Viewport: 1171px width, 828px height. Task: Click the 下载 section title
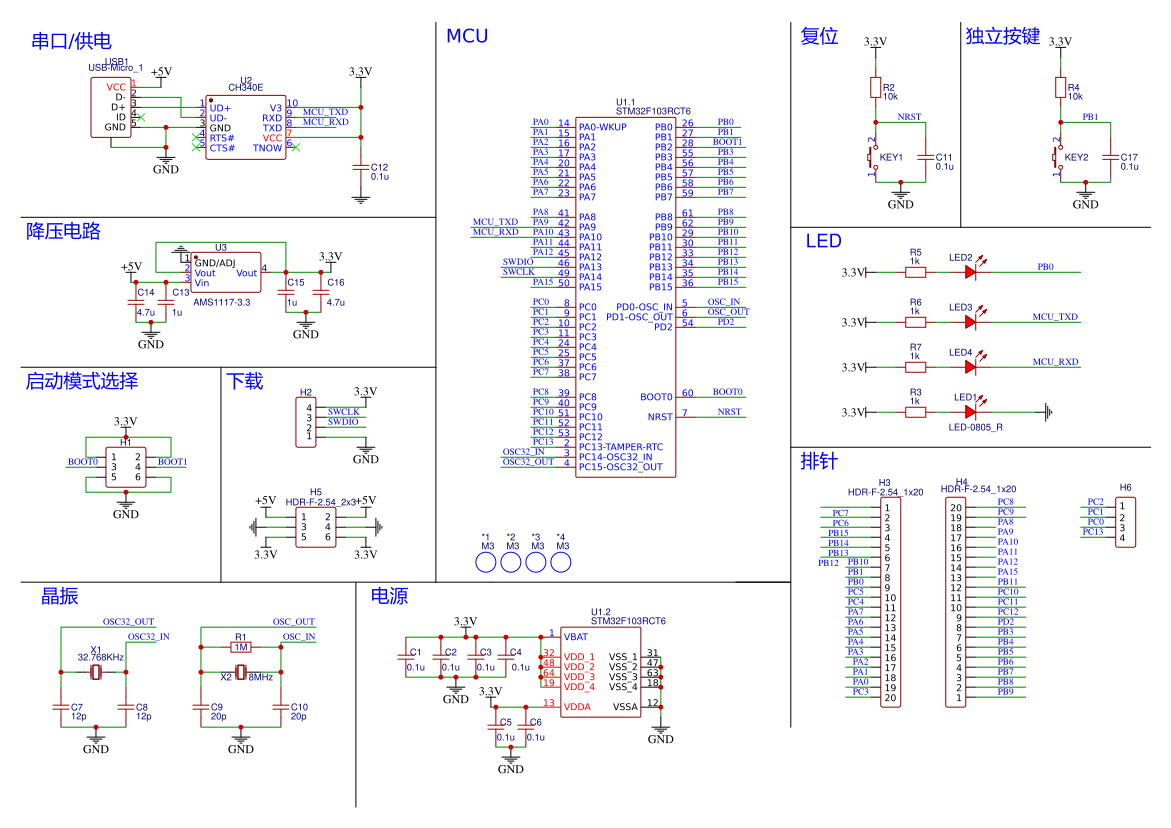pos(245,382)
